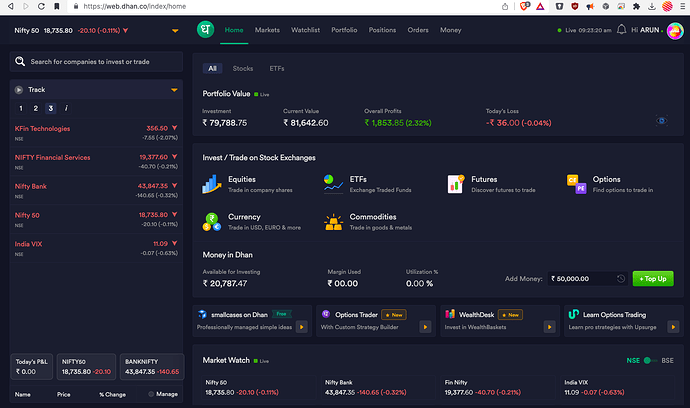Open the smallcases on Dhan arrow

(x=301, y=327)
